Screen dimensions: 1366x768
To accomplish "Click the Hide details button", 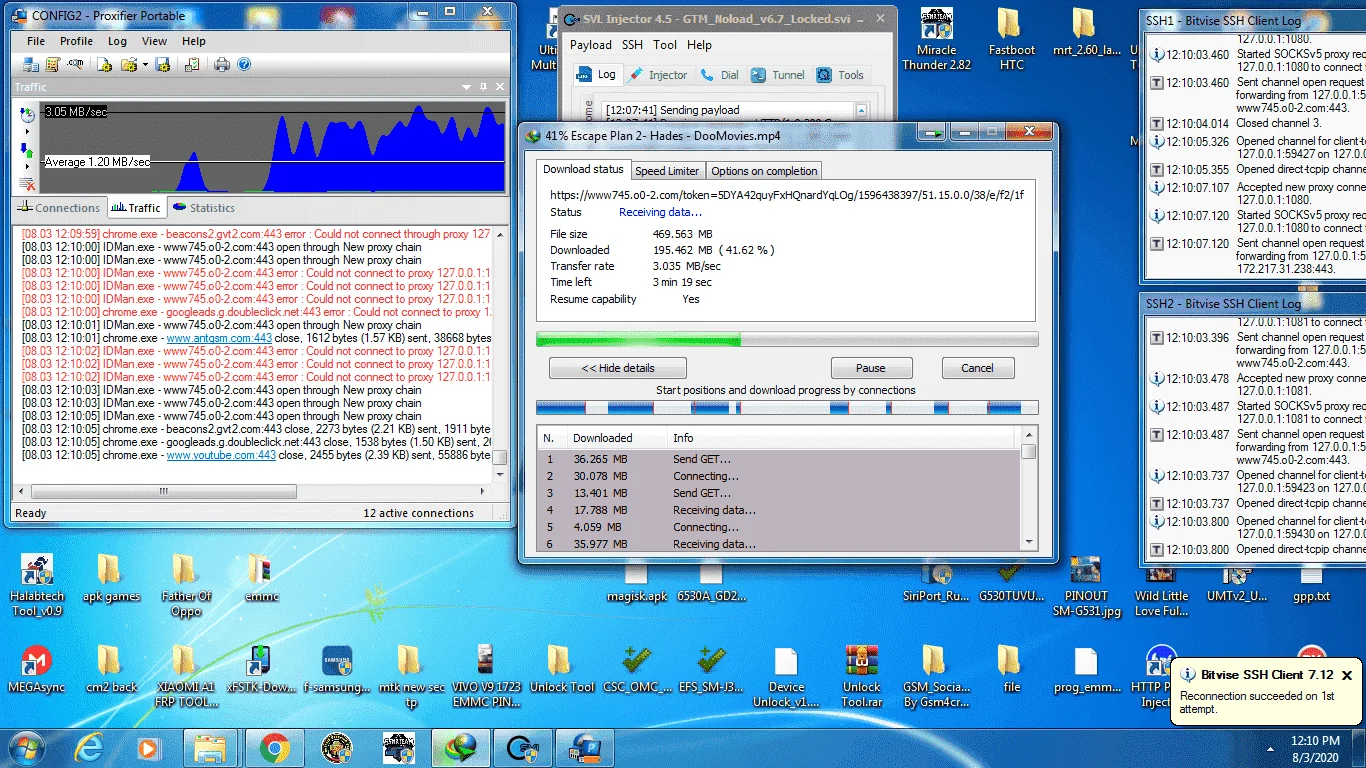I will pyautogui.click(x=617, y=368).
